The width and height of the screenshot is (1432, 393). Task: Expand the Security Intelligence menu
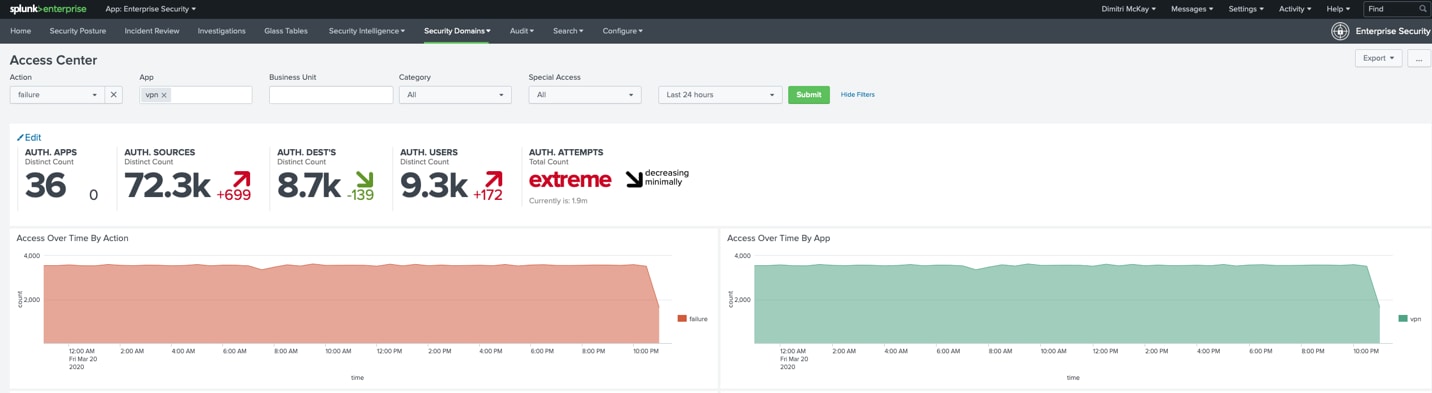tap(367, 31)
